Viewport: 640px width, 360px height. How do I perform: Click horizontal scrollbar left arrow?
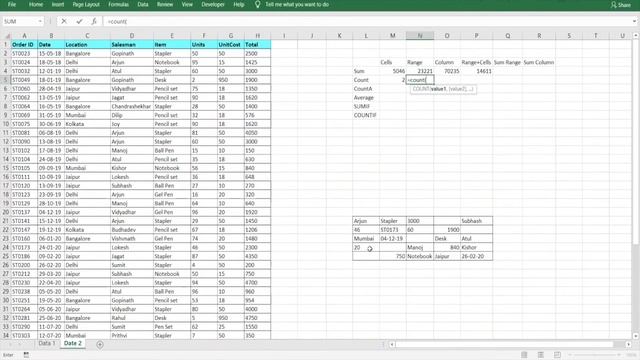[x=392, y=344]
